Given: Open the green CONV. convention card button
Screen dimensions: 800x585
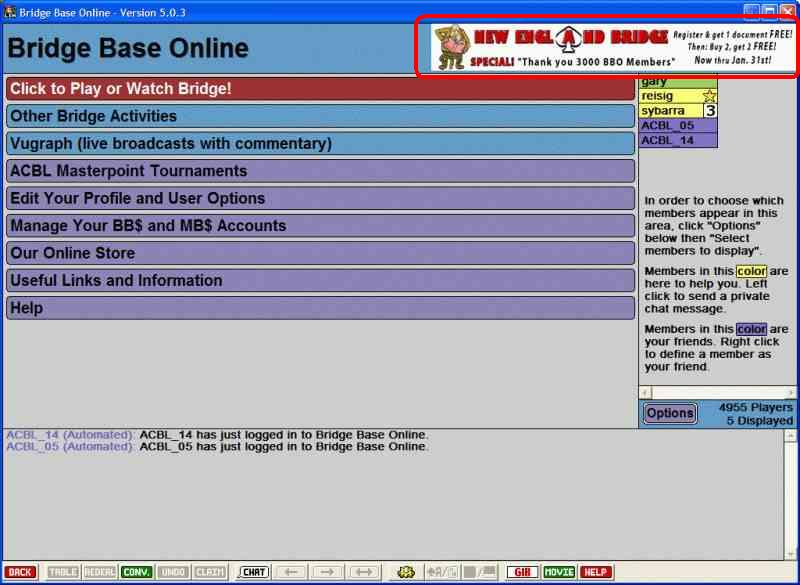Looking at the screenshot, I should (137, 572).
